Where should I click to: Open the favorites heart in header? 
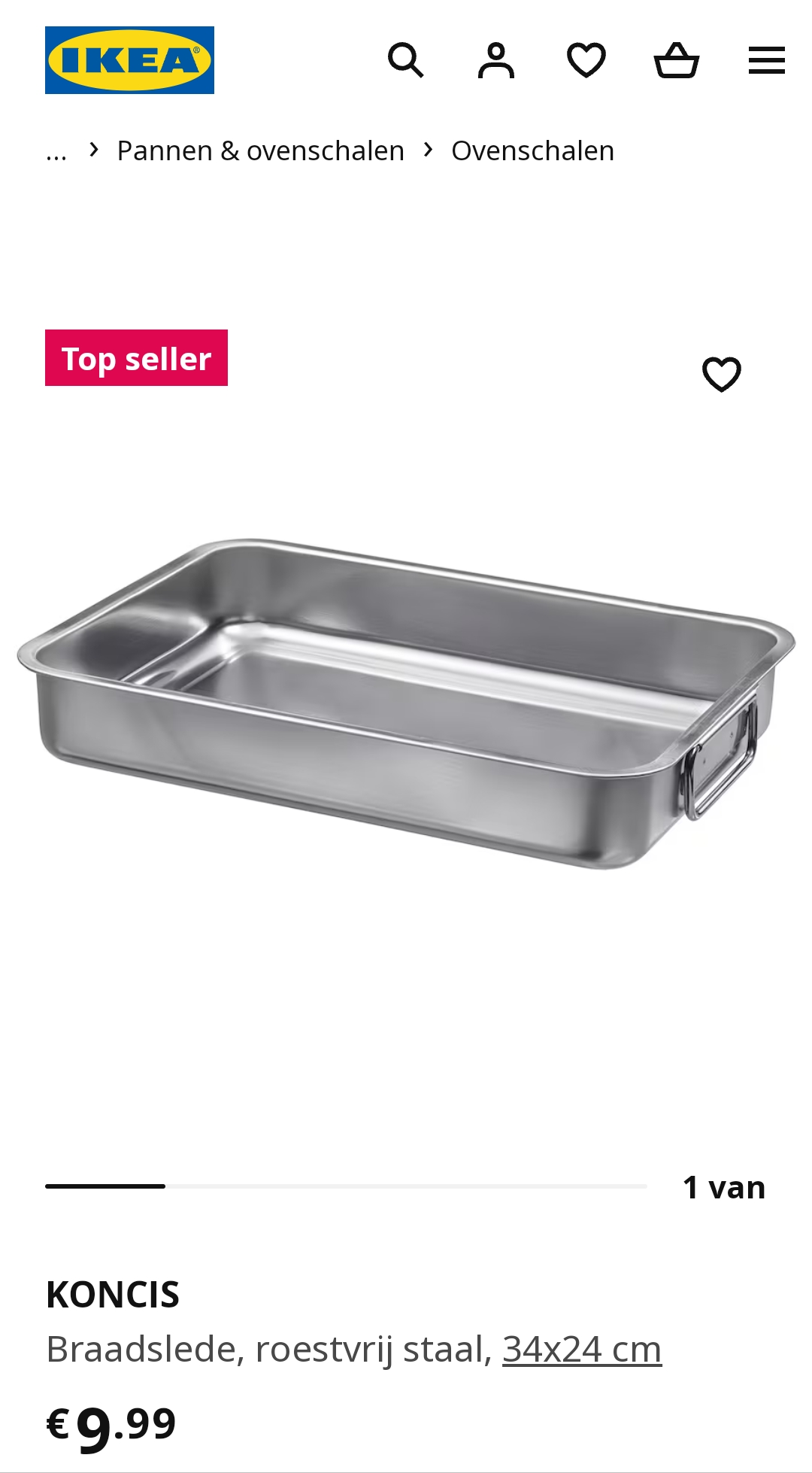(586, 60)
